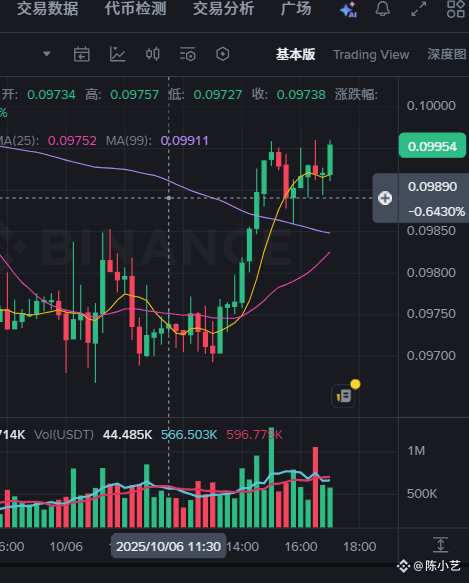The image size is (469, 583).
Task: Open the candlestick chart type icon
Action: (152, 54)
